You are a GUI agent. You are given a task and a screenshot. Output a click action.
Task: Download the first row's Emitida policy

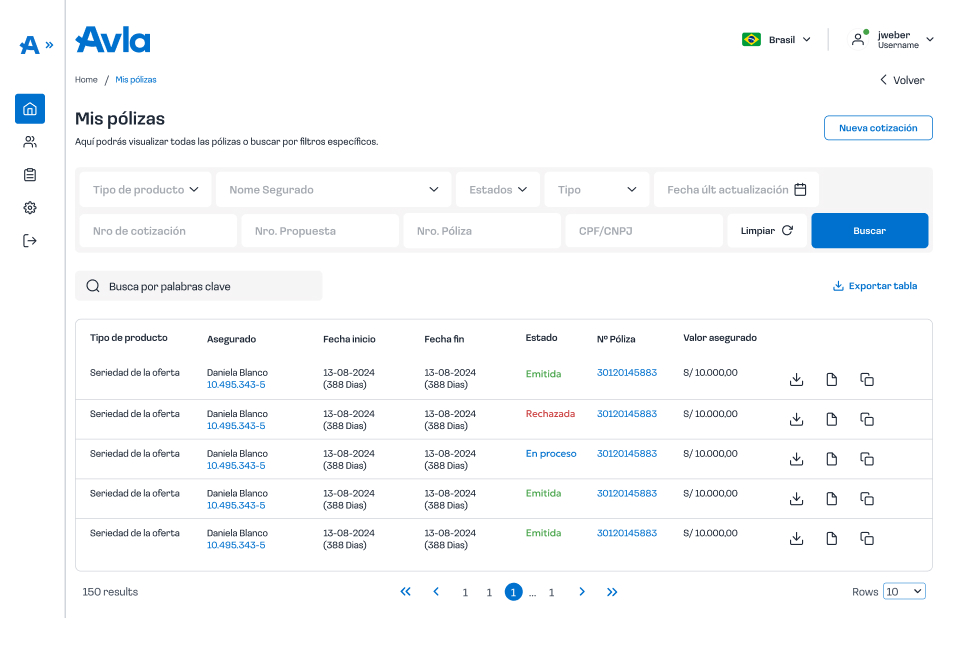click(x=796, y=380)
